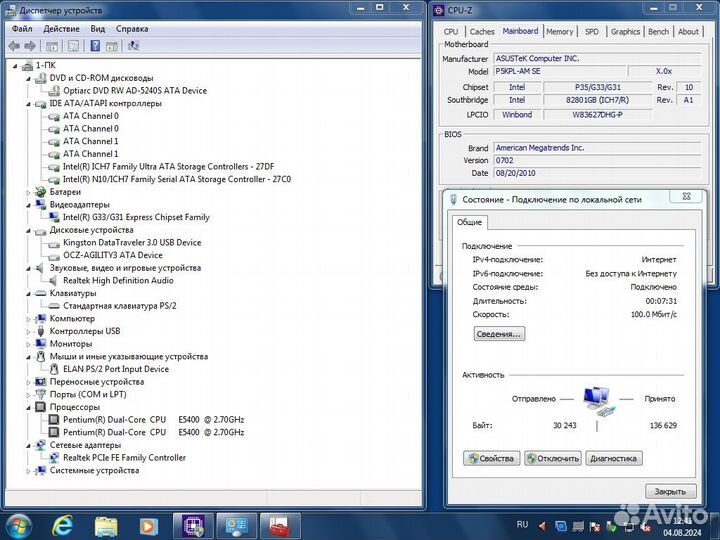This screenshot has height=540, width=720.
Task: Click the 82801GB (ICH7/R) southbridge value
Action: click(597, 100)
